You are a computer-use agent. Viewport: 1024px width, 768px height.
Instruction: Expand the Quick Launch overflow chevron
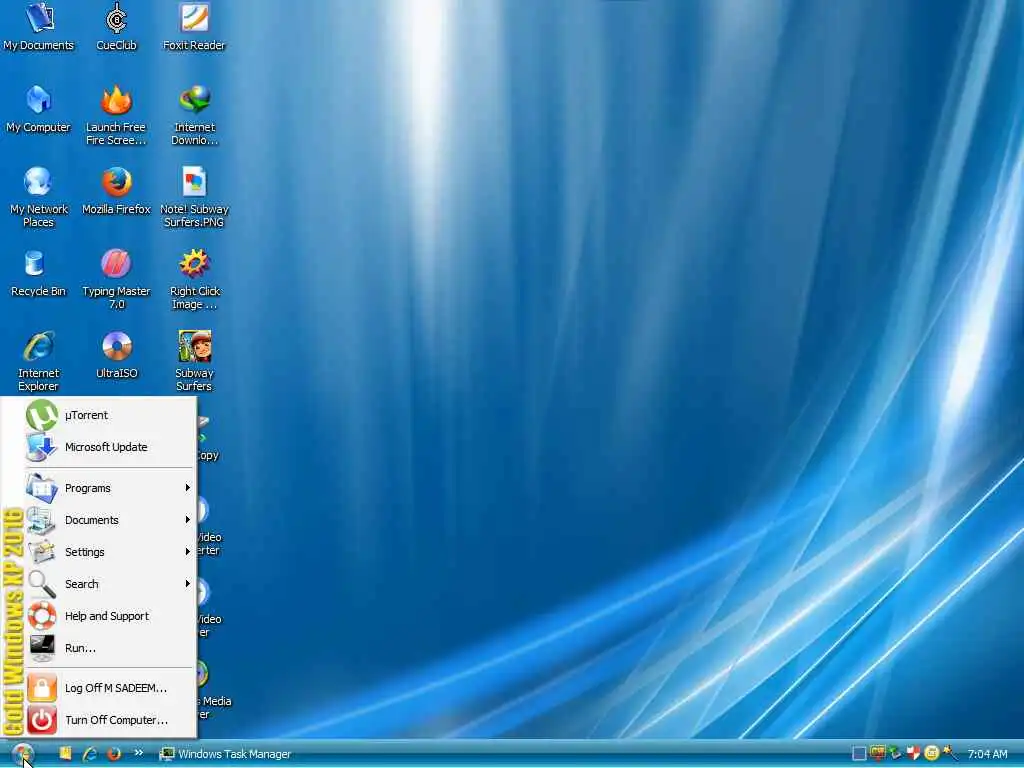[x=138, y=753]
